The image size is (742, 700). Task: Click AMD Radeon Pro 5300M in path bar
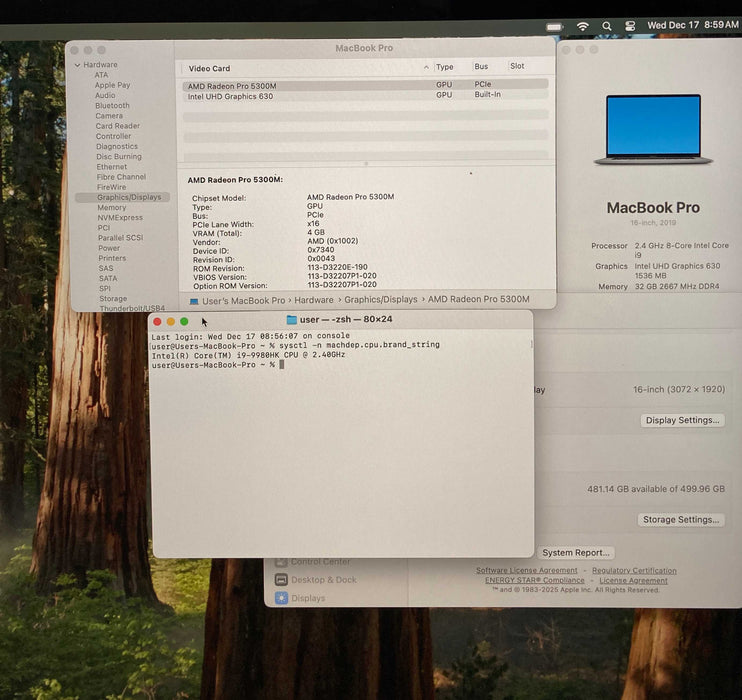coord(478,299)
